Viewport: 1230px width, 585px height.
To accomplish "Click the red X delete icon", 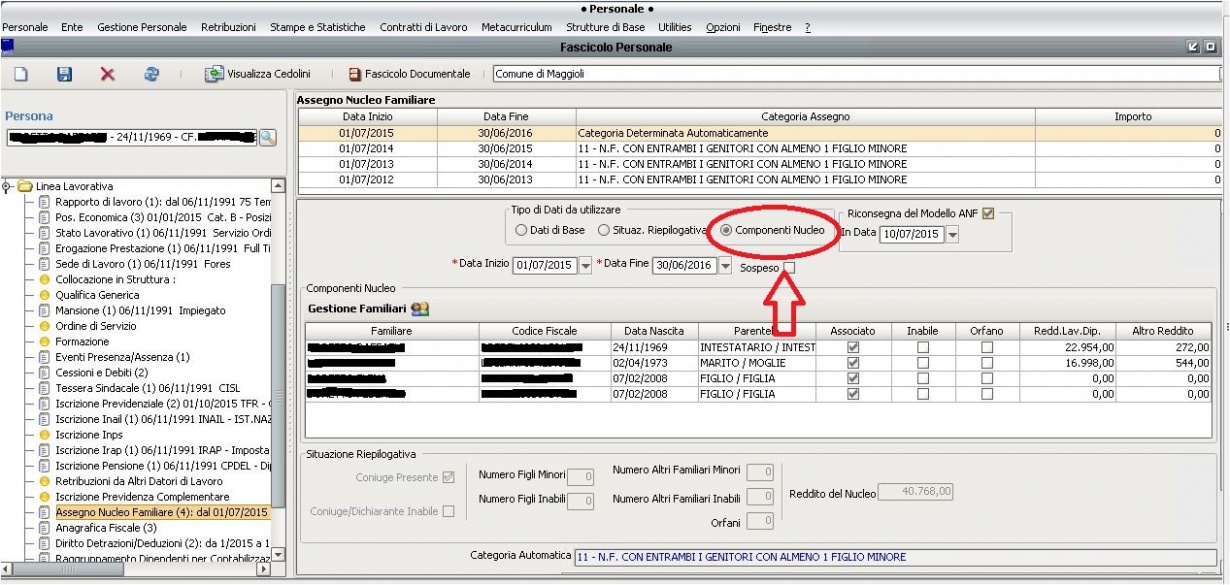I will coord(108,74).
